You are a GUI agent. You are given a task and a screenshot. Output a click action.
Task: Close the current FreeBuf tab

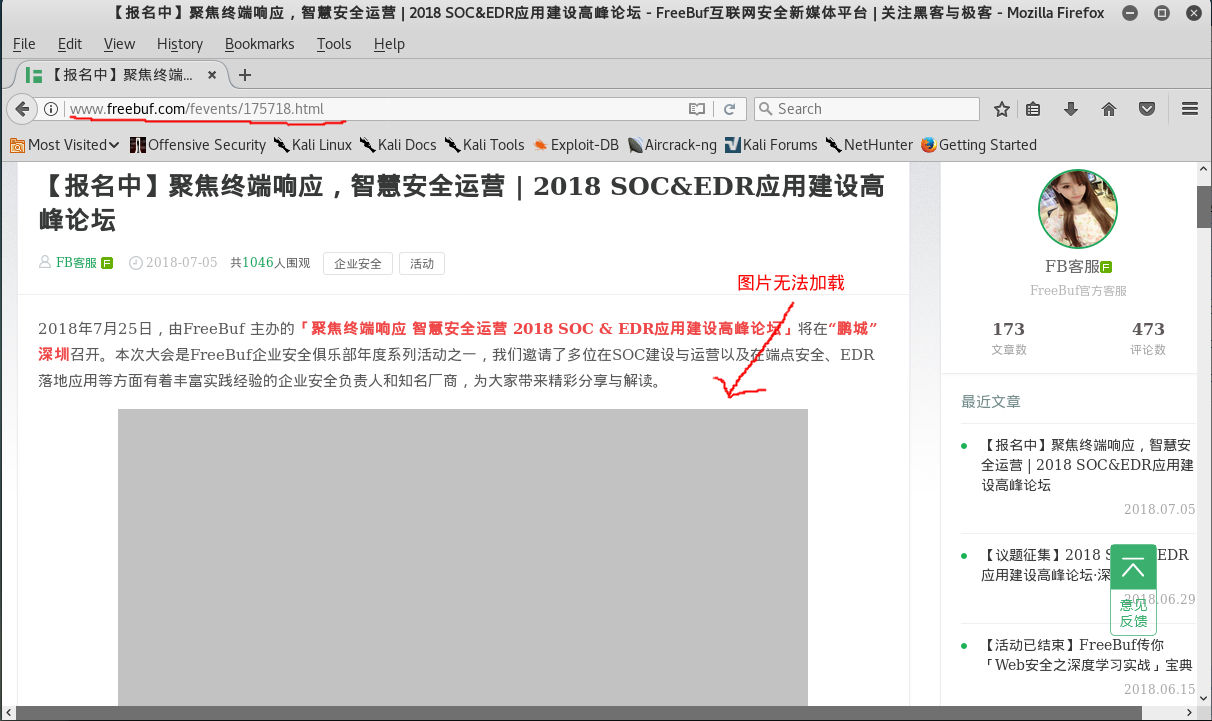(212, 75)
